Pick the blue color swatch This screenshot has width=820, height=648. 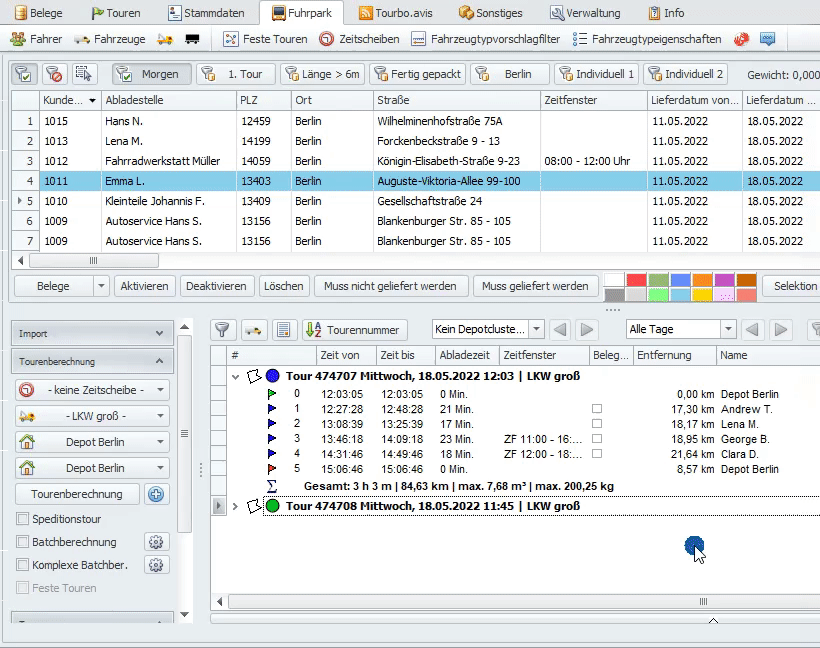click(x=680, y=280)
